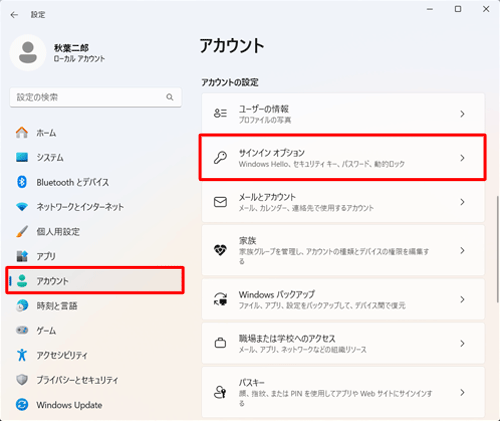Open ネットワークとインターネット settings
This screenshot has height=421, width=500.
point(95,207)
